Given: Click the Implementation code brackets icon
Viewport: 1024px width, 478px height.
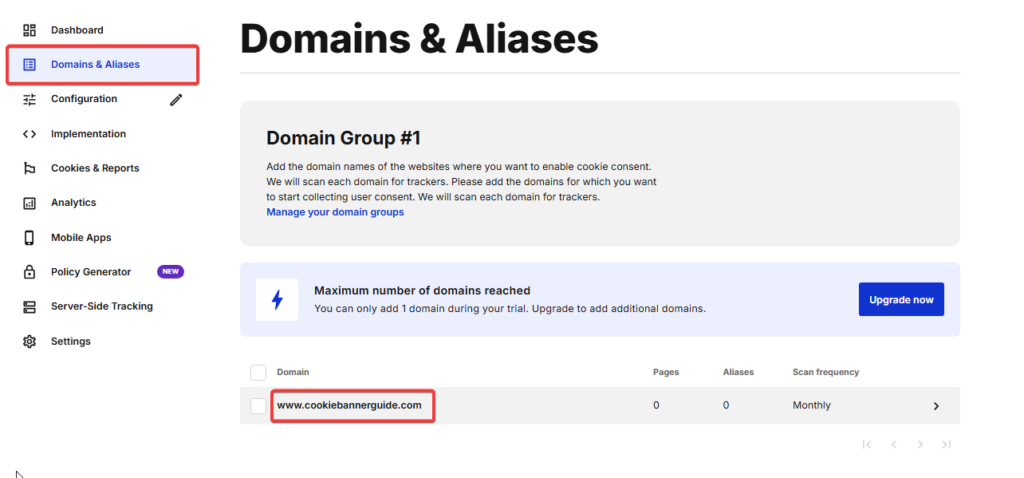Looking at the screenshot, I should (x=30, y=134).
